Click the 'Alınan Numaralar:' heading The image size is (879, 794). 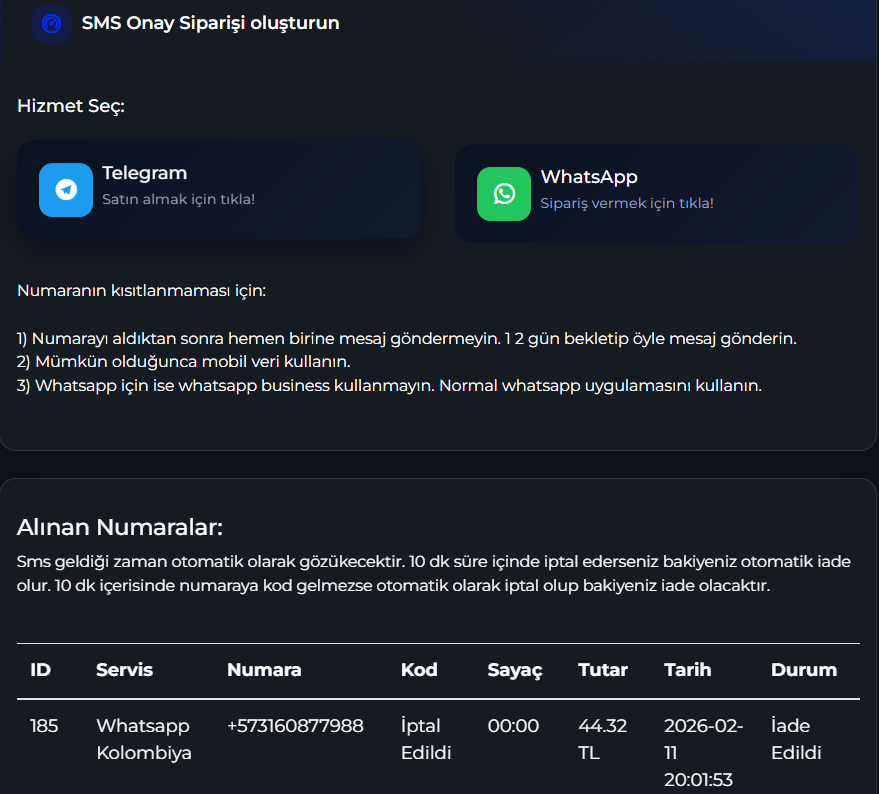click(x=120, y=527)
